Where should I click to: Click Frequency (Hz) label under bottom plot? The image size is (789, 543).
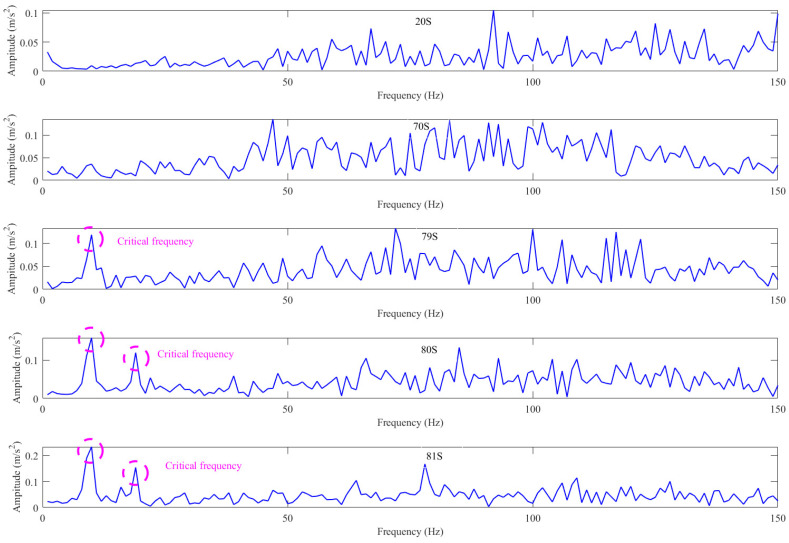(x=410, y=532)
